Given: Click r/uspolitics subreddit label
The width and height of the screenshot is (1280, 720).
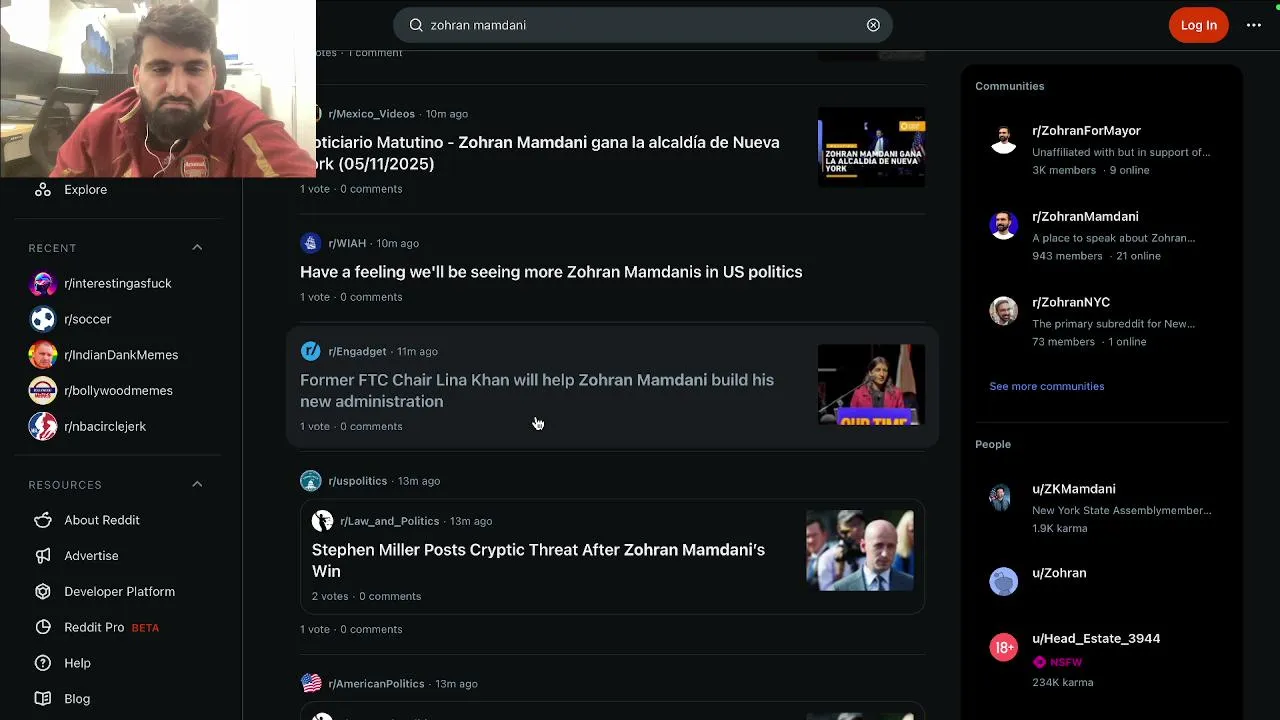Looking at the screenshot, I should (357, 481).
